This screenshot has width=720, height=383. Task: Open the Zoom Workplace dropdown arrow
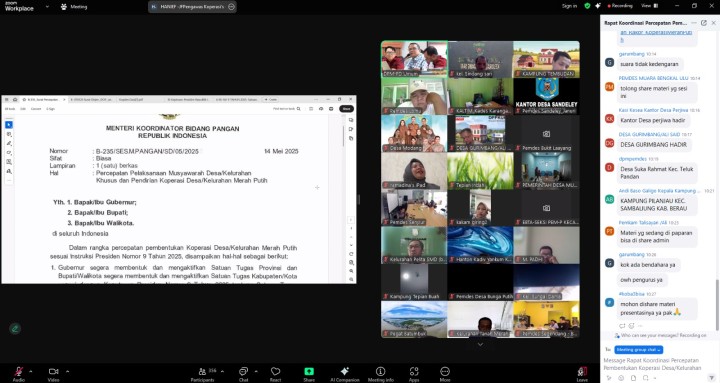pos(47,7)
